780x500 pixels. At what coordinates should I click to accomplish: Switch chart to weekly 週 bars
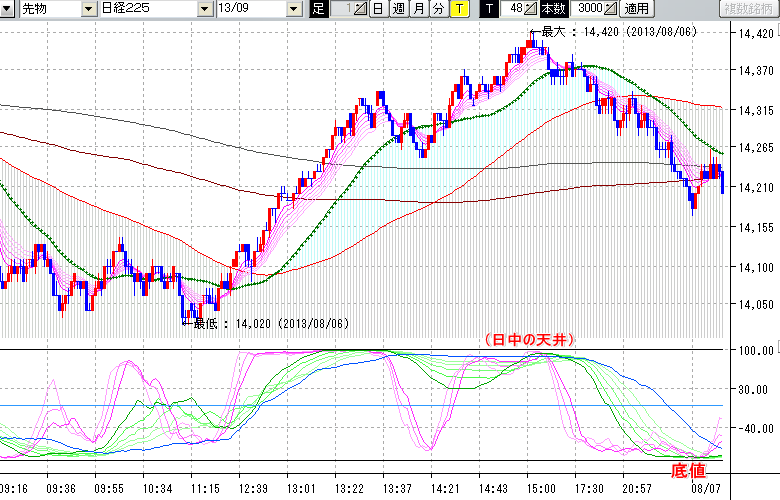(x=398, y=9)
